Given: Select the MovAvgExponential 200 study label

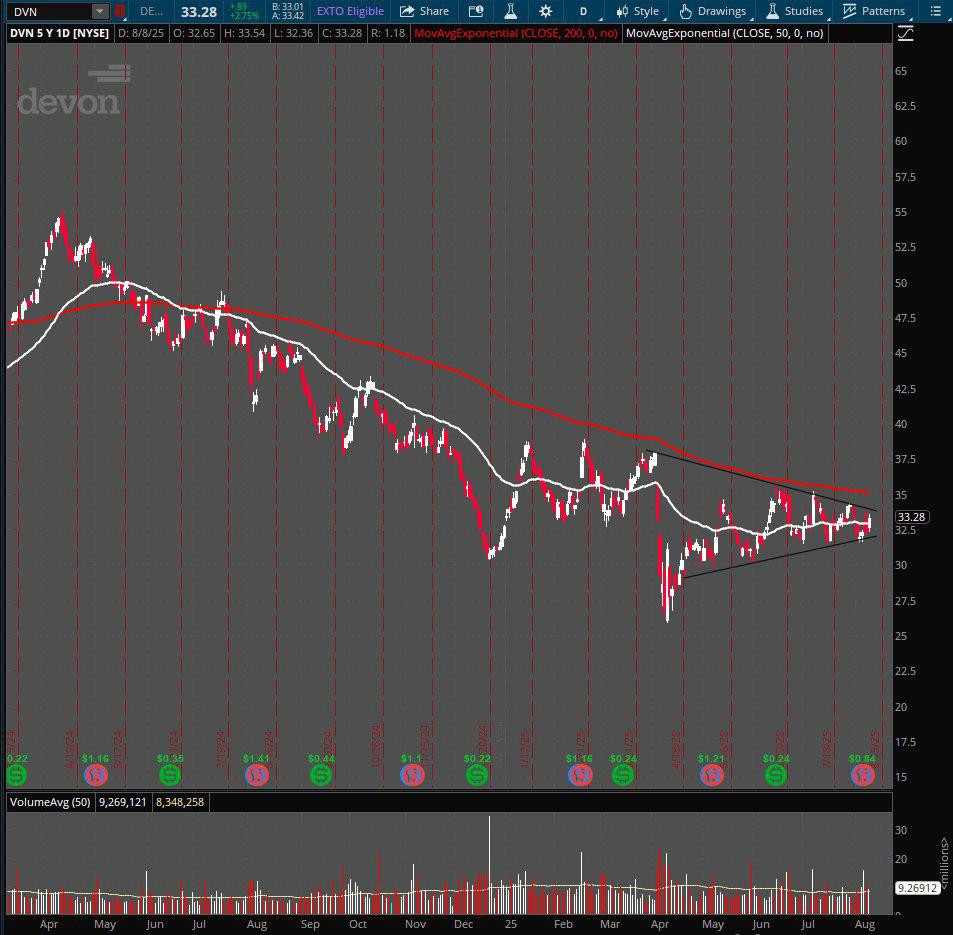Looking at the screenshot, I should pos(515,33).
